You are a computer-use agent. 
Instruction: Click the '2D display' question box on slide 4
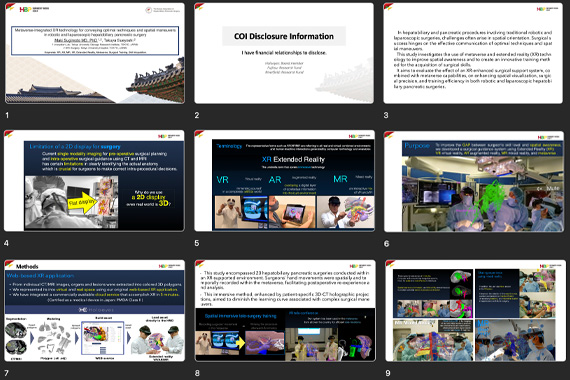(x=148, y=198)
